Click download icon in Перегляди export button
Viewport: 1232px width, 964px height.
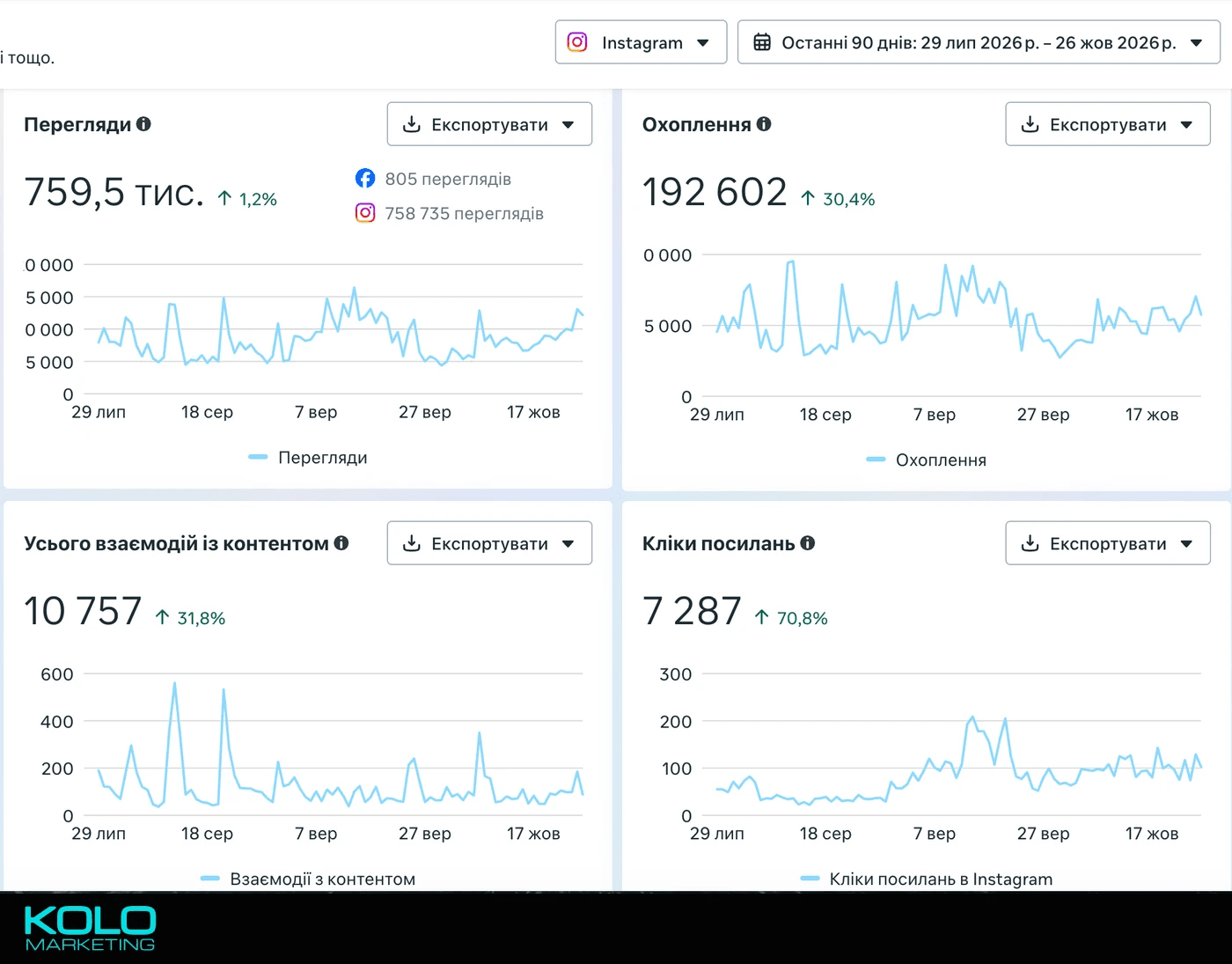click(x=411, y=124)
